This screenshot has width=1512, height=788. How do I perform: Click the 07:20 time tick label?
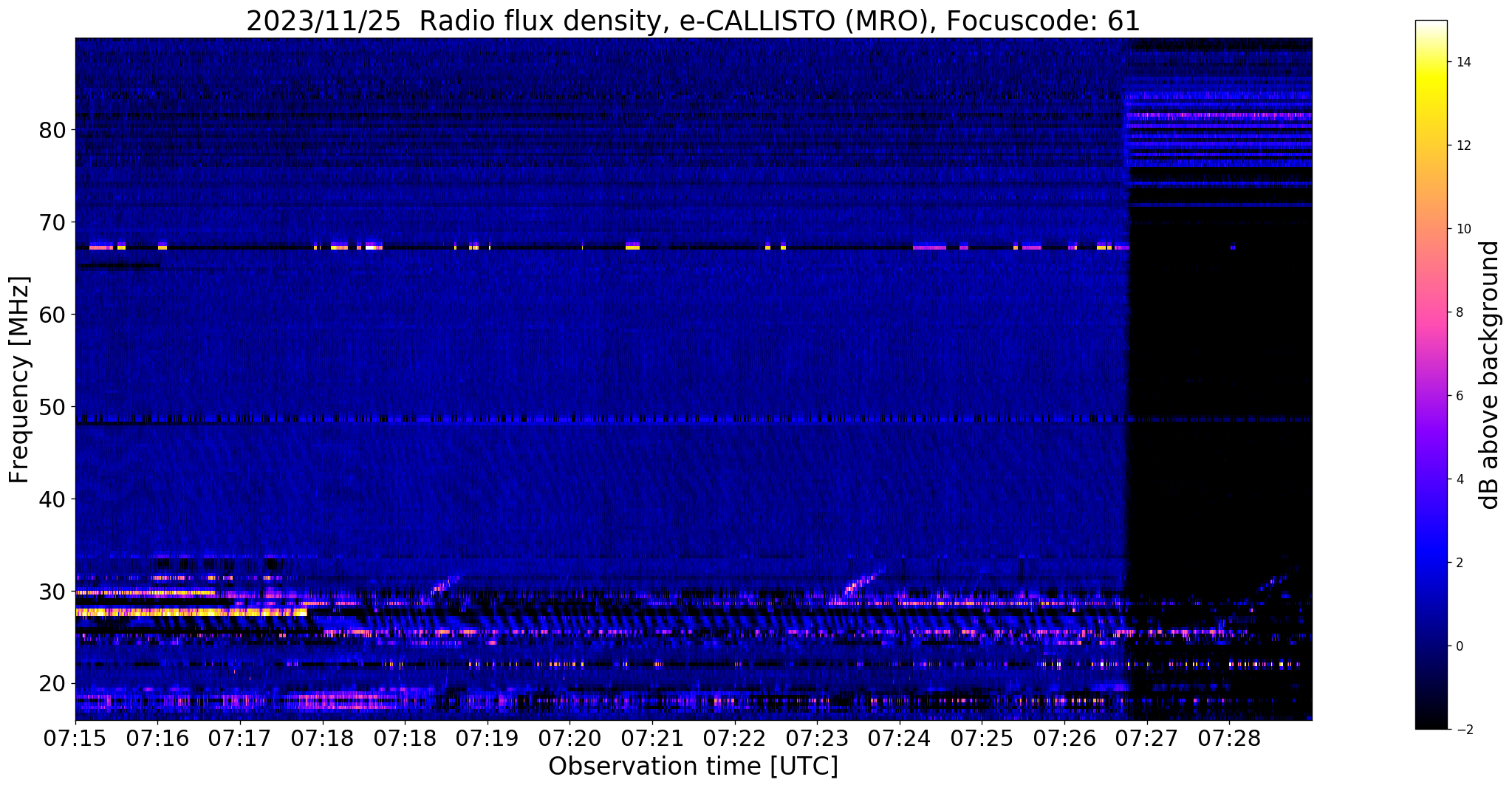click(x=569, y=739)
